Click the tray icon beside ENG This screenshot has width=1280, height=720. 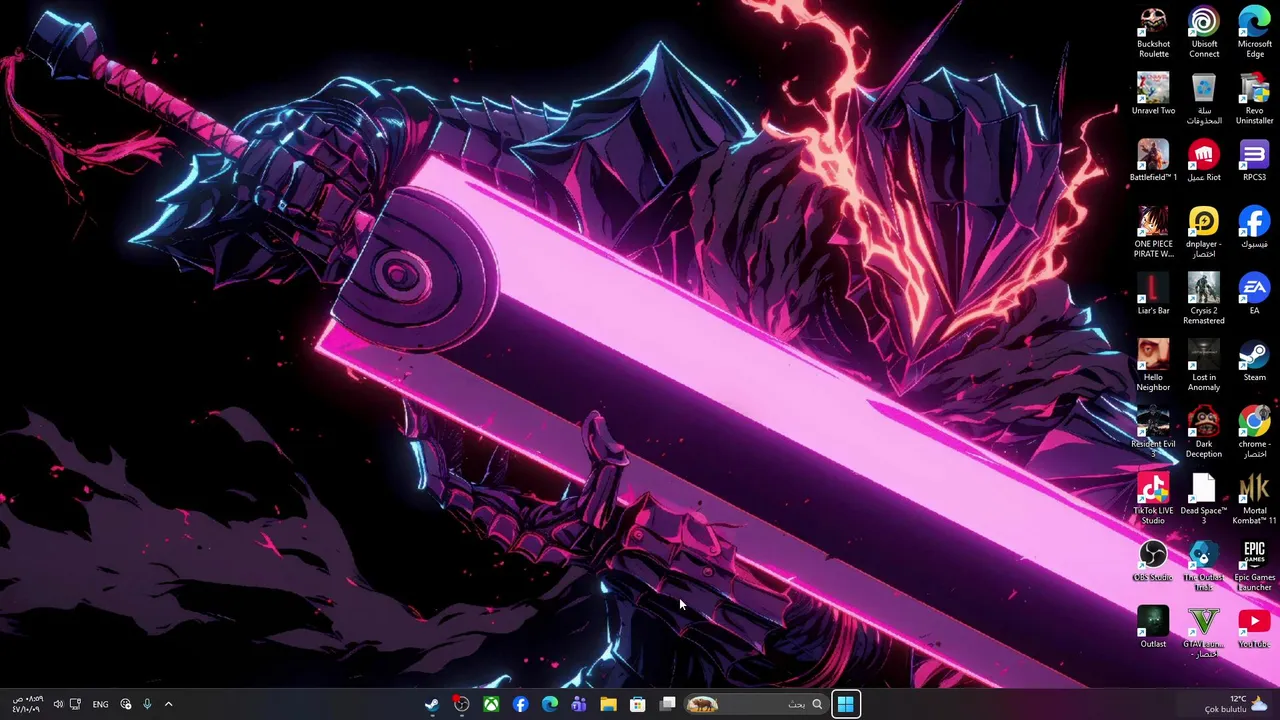point(125,704)
